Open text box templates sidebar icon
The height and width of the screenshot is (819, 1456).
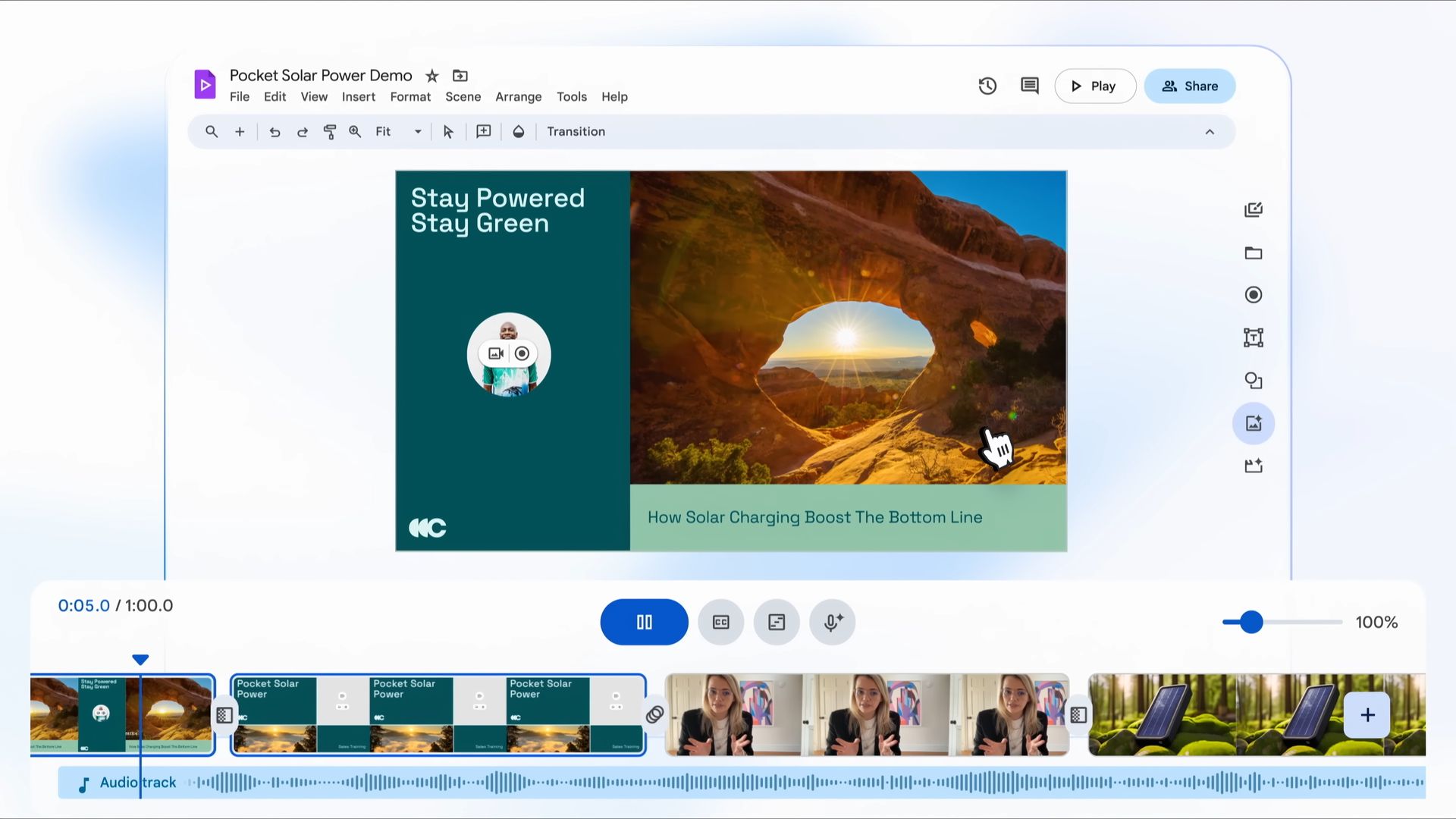tap(1253, 337)
